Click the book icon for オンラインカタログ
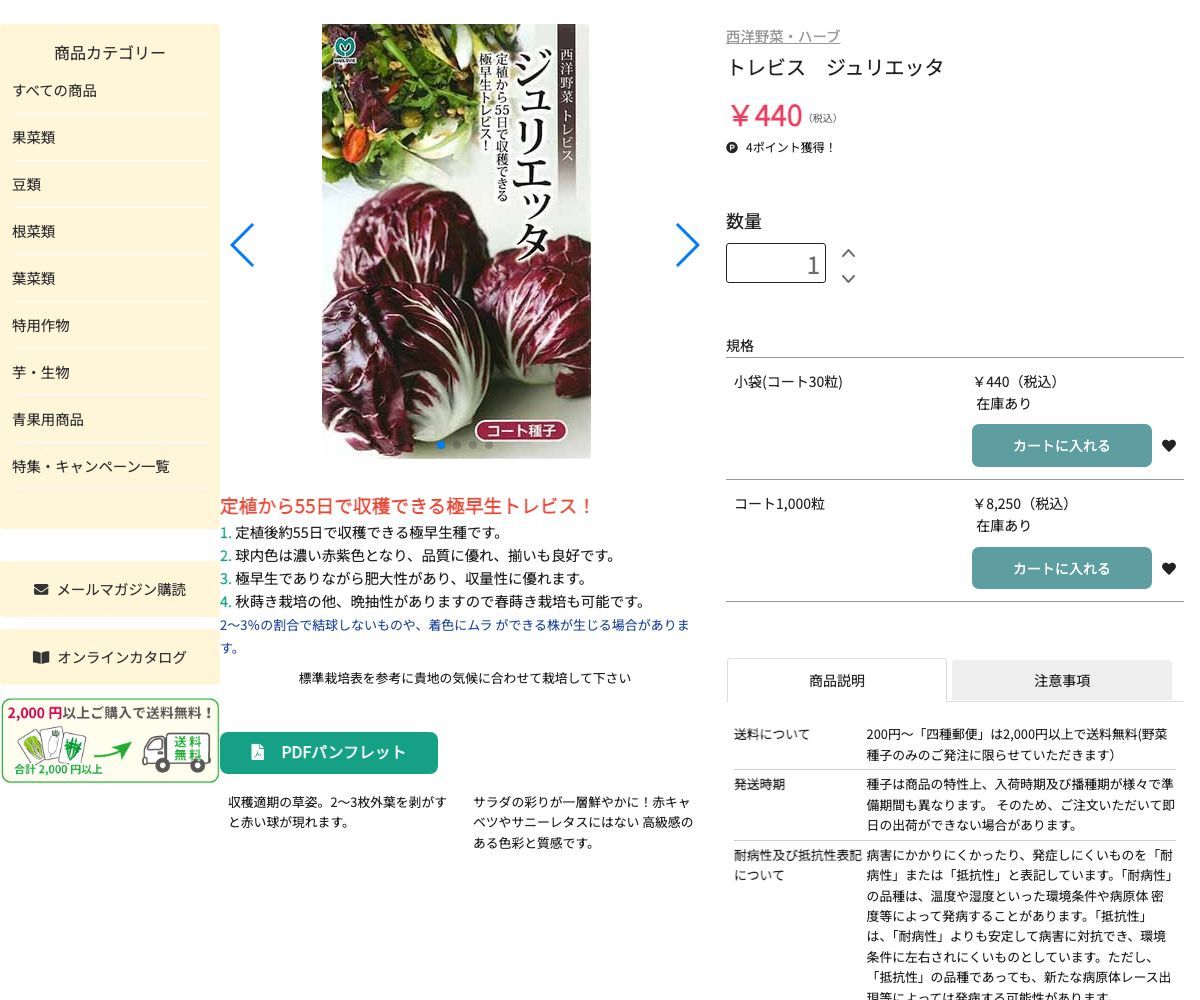This screenshot has height=1000, width=1200. pos(41,657)
